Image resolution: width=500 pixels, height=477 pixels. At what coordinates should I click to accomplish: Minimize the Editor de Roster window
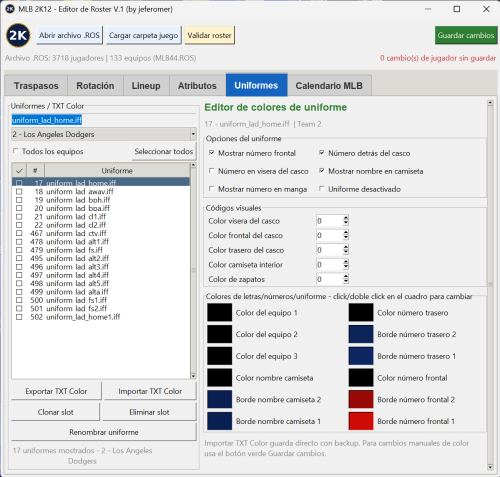pyautogui.click(x=428, y=9)
